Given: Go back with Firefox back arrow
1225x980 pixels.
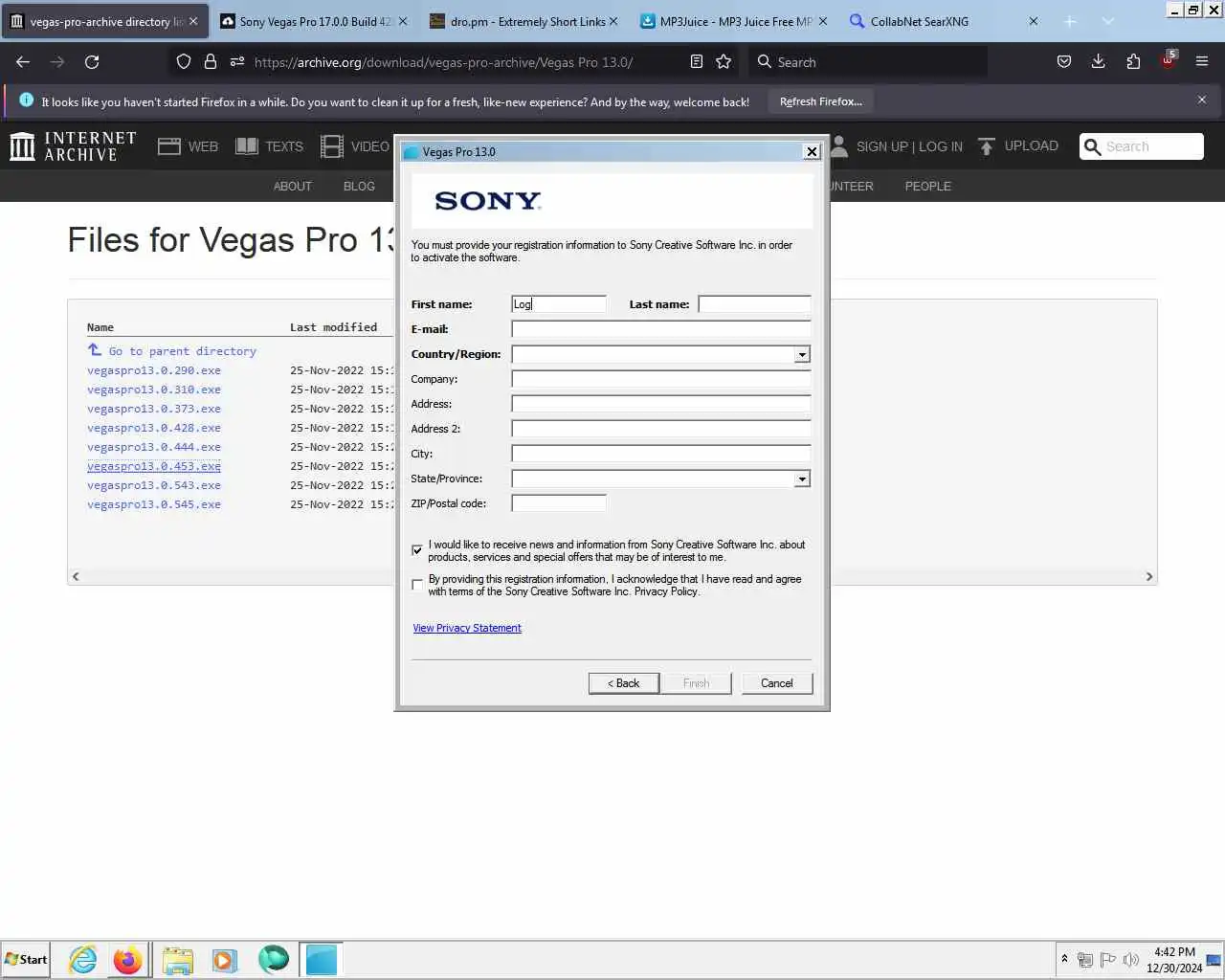Looking at the screenshot, I should pyautogui.click(x=23, y=61).
